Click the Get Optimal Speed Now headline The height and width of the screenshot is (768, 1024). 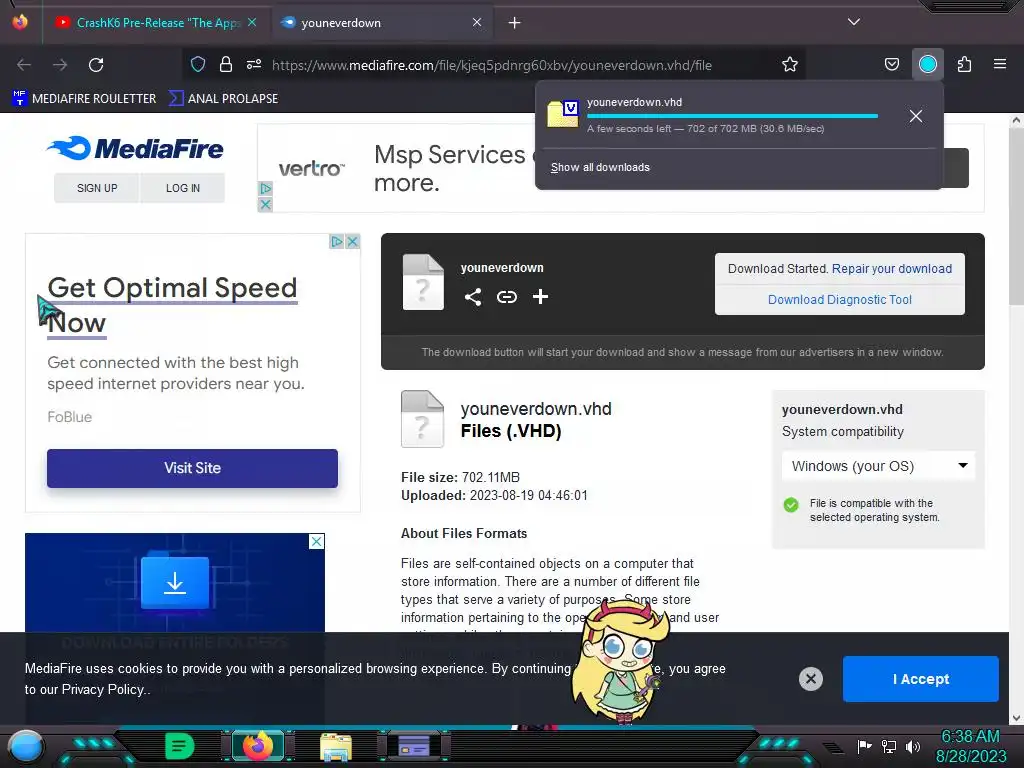coord(172,305)
